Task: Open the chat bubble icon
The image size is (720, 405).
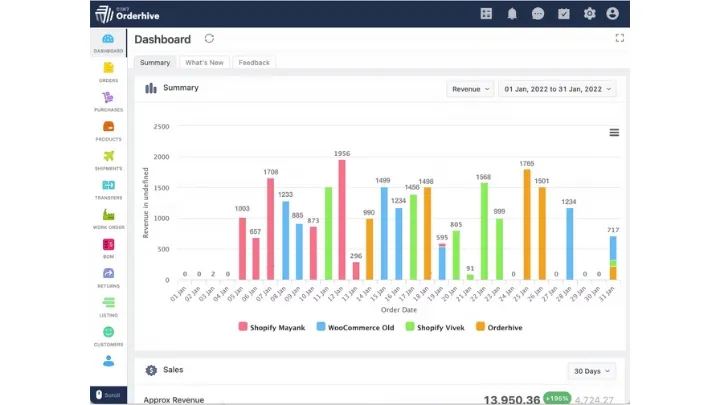Action: (x=538, y=14)
